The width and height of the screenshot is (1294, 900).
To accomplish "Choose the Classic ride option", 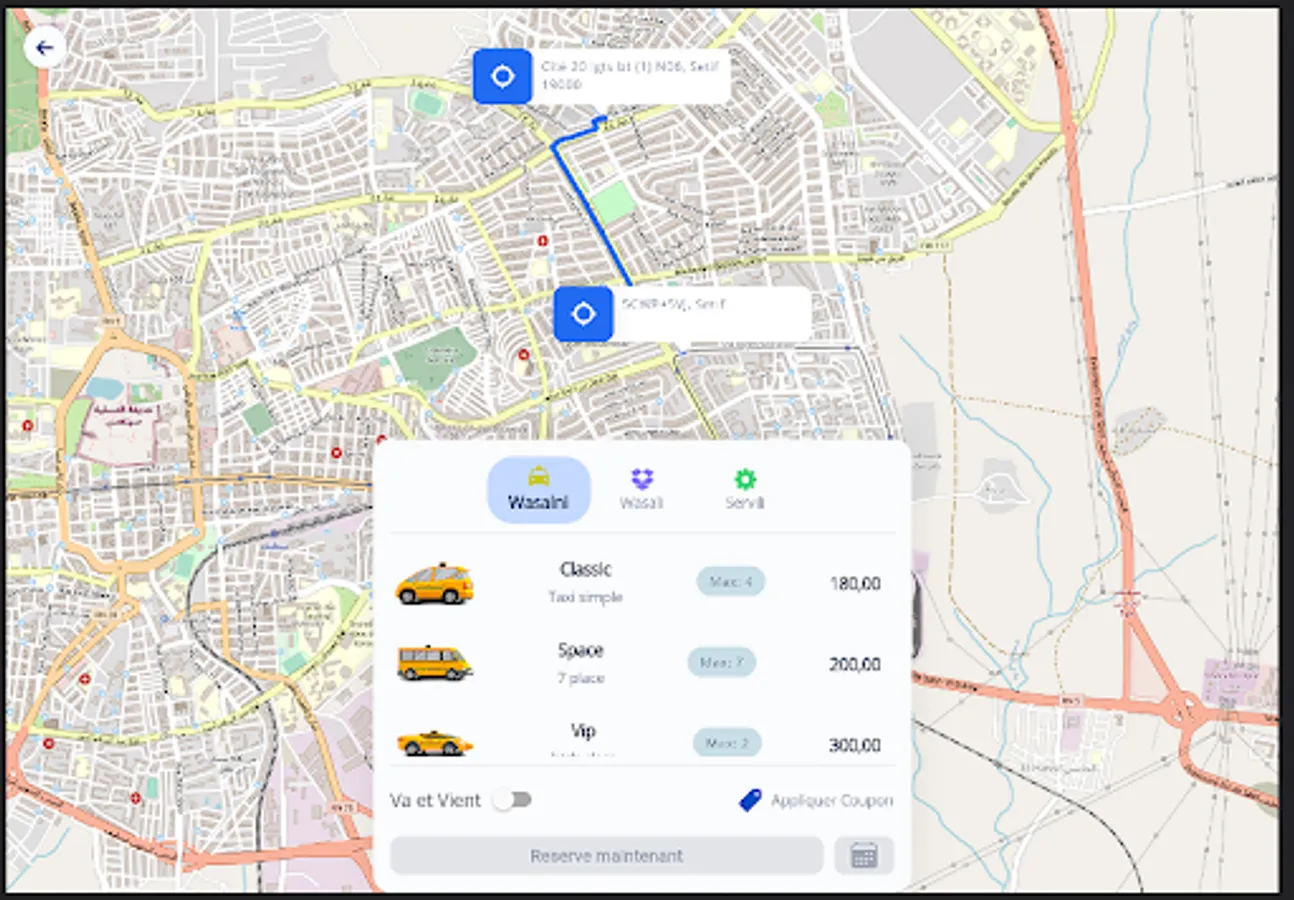I will click(640, 583).
